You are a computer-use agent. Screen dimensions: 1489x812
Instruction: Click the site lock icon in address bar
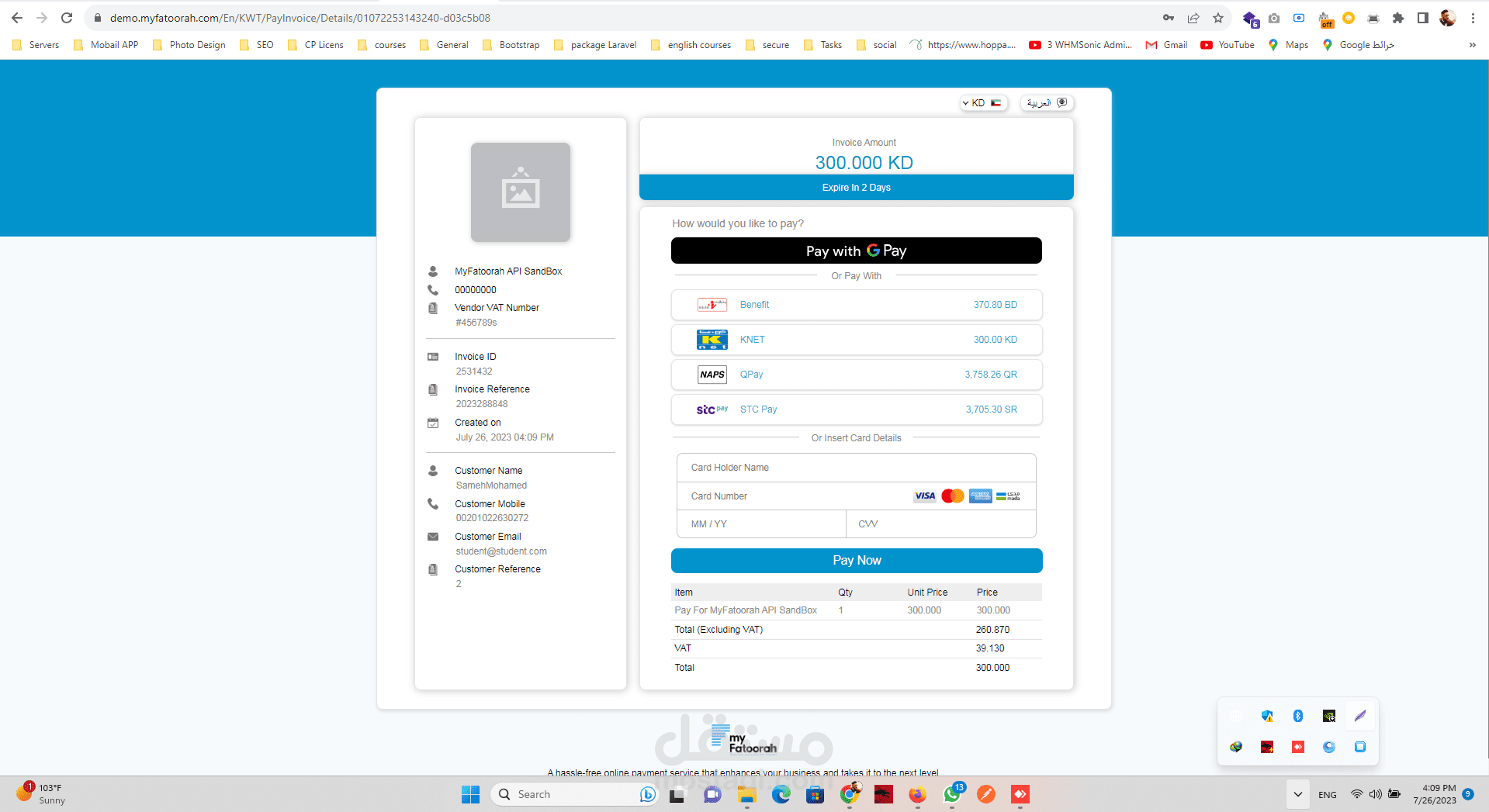pyautogui.click(x=98, y=18)
